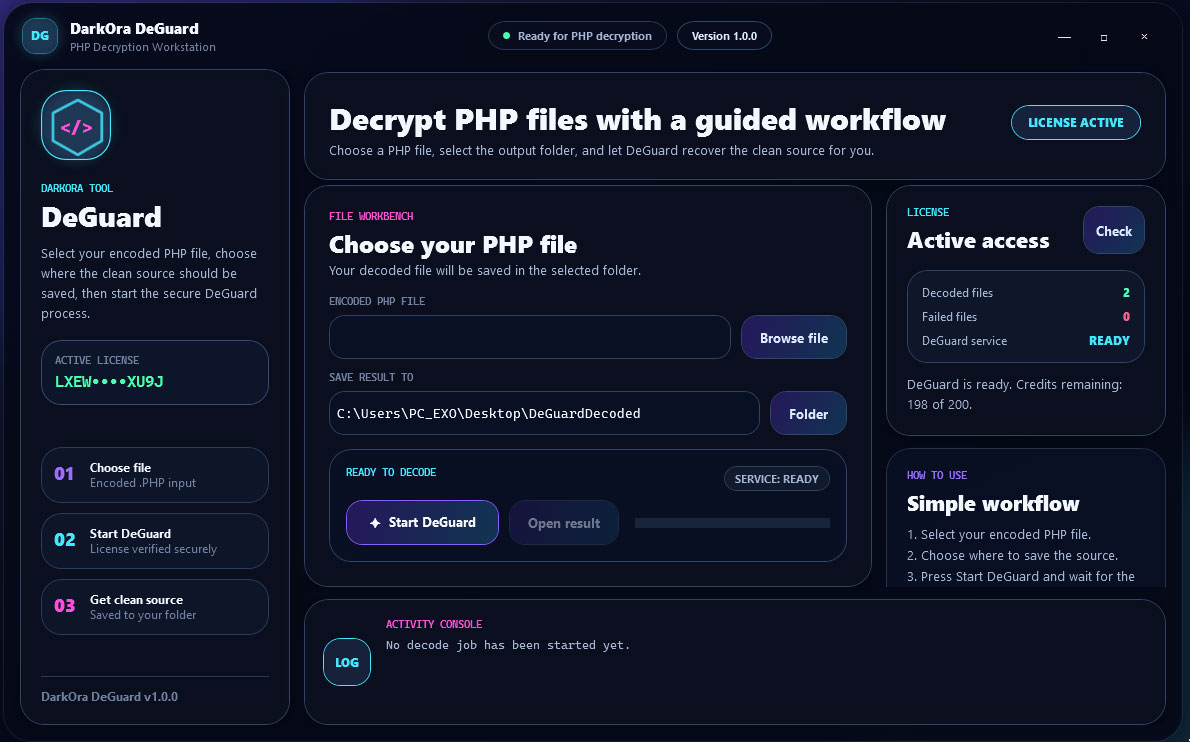Click the LICENSE ACTIVE badge
The width and height of the screenshot is (1190, 742).
point(1075,122)
